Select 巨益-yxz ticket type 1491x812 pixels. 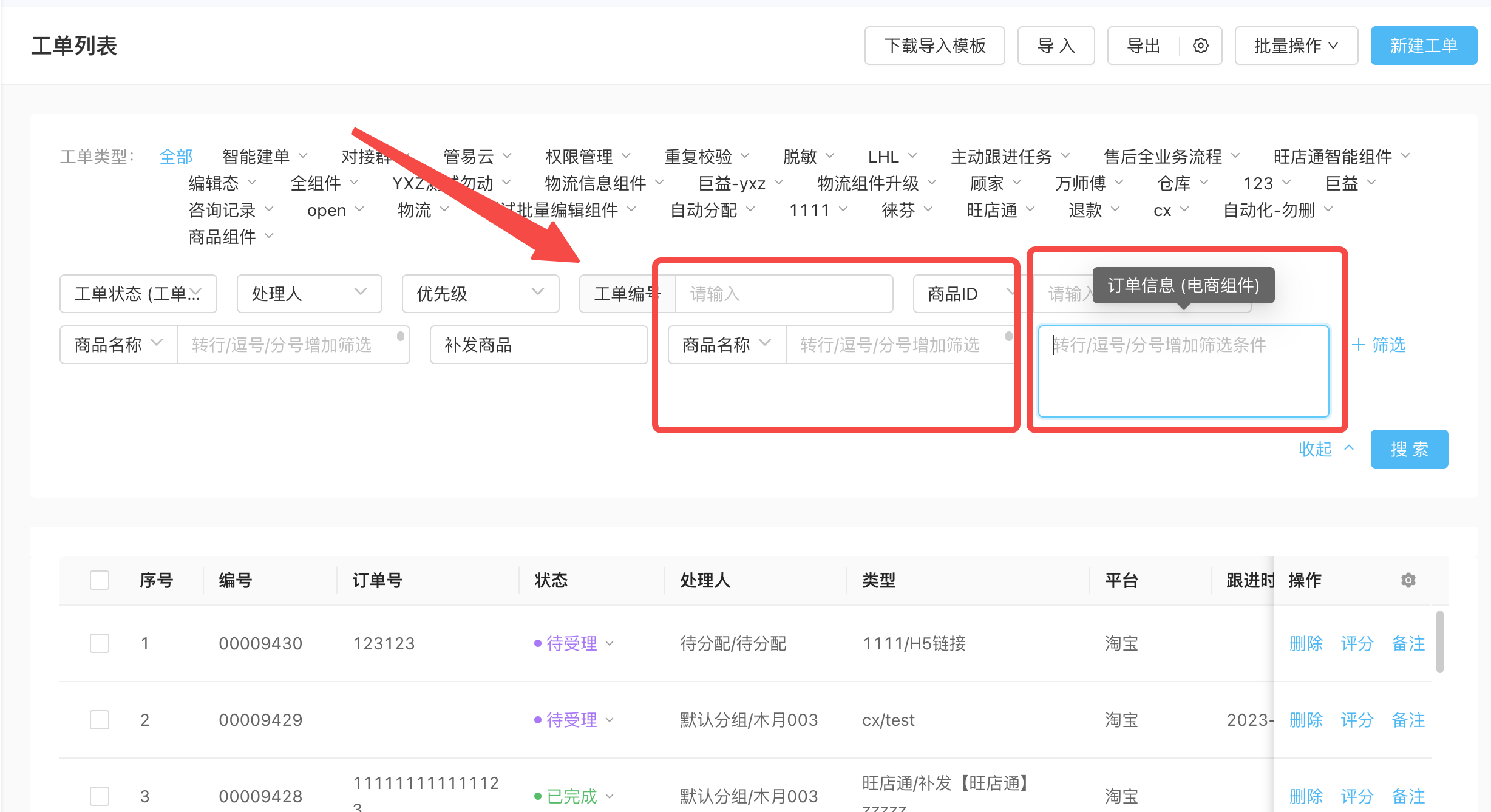point(741,183)
